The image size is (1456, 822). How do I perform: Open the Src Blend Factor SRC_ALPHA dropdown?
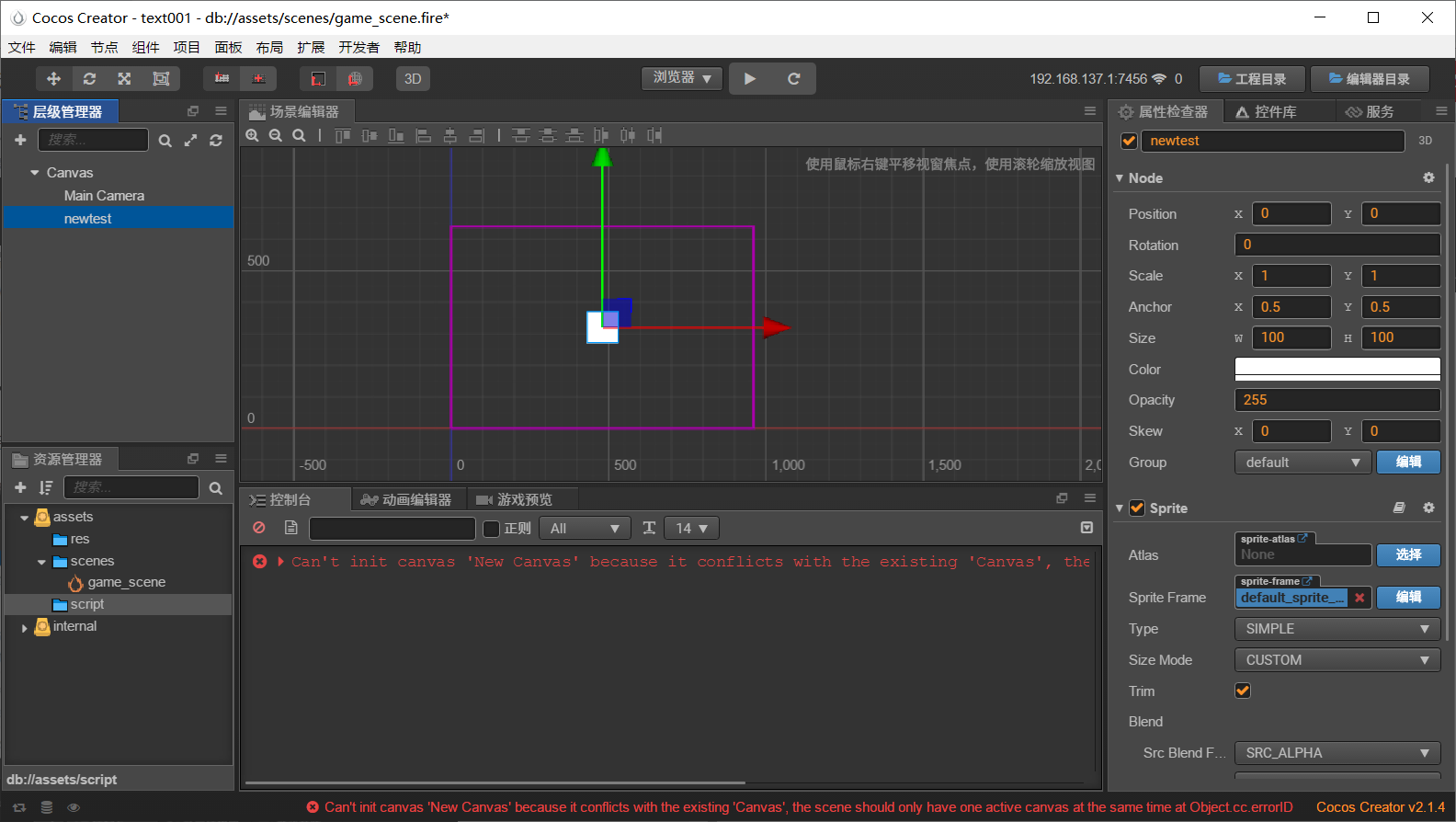[1337, 753]
